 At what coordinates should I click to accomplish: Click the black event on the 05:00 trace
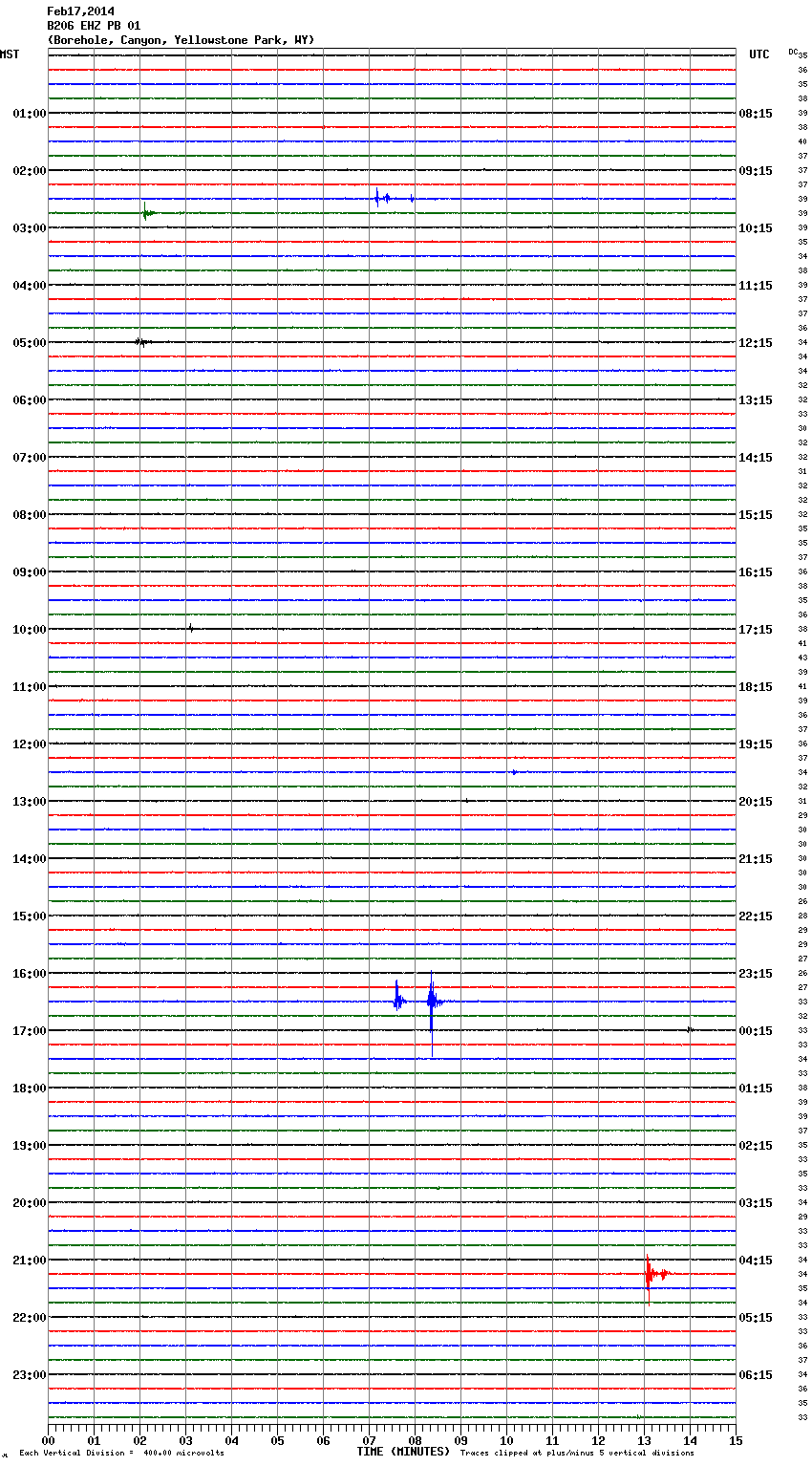[x=141, y=341]
